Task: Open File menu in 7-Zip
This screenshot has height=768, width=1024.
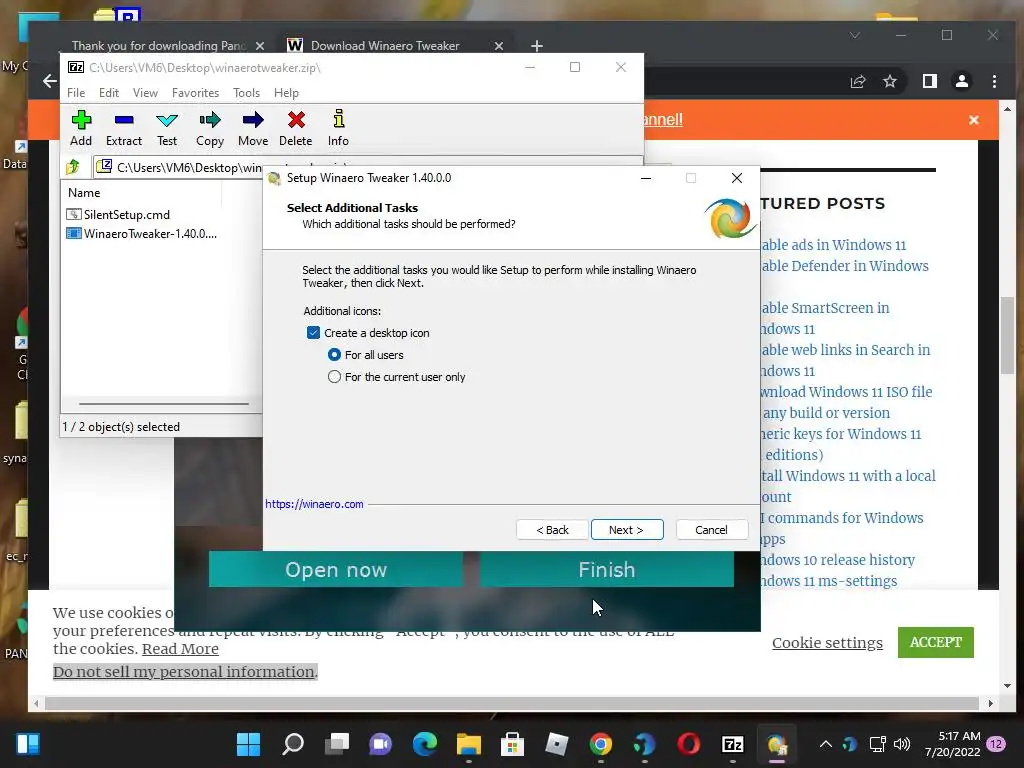Action: (76, 93)
